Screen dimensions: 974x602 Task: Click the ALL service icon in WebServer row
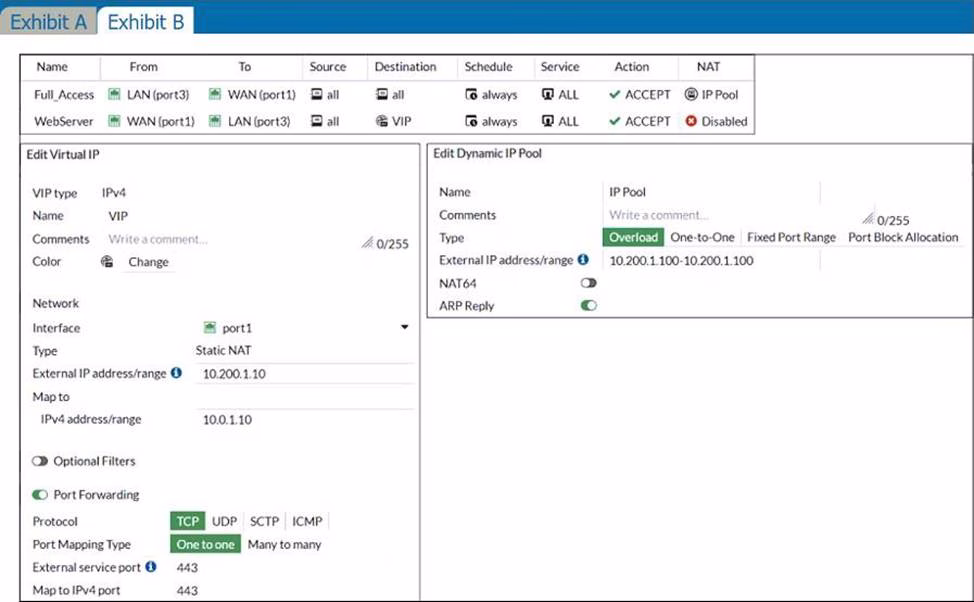click(548, 121)
